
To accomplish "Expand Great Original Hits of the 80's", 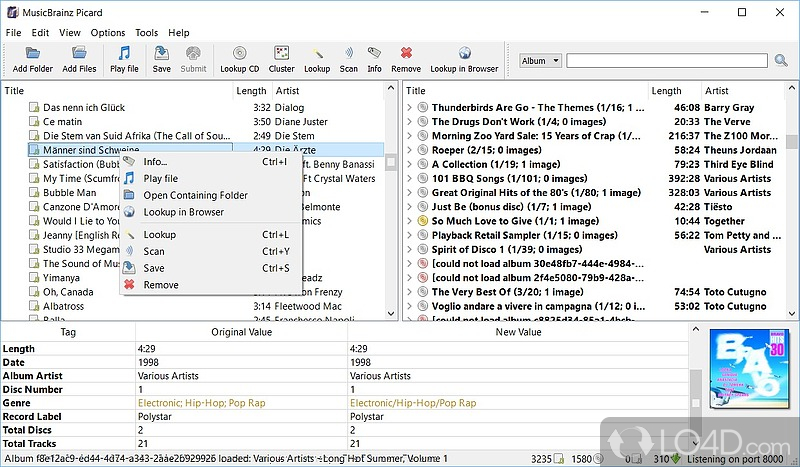I will coord(409,193).
